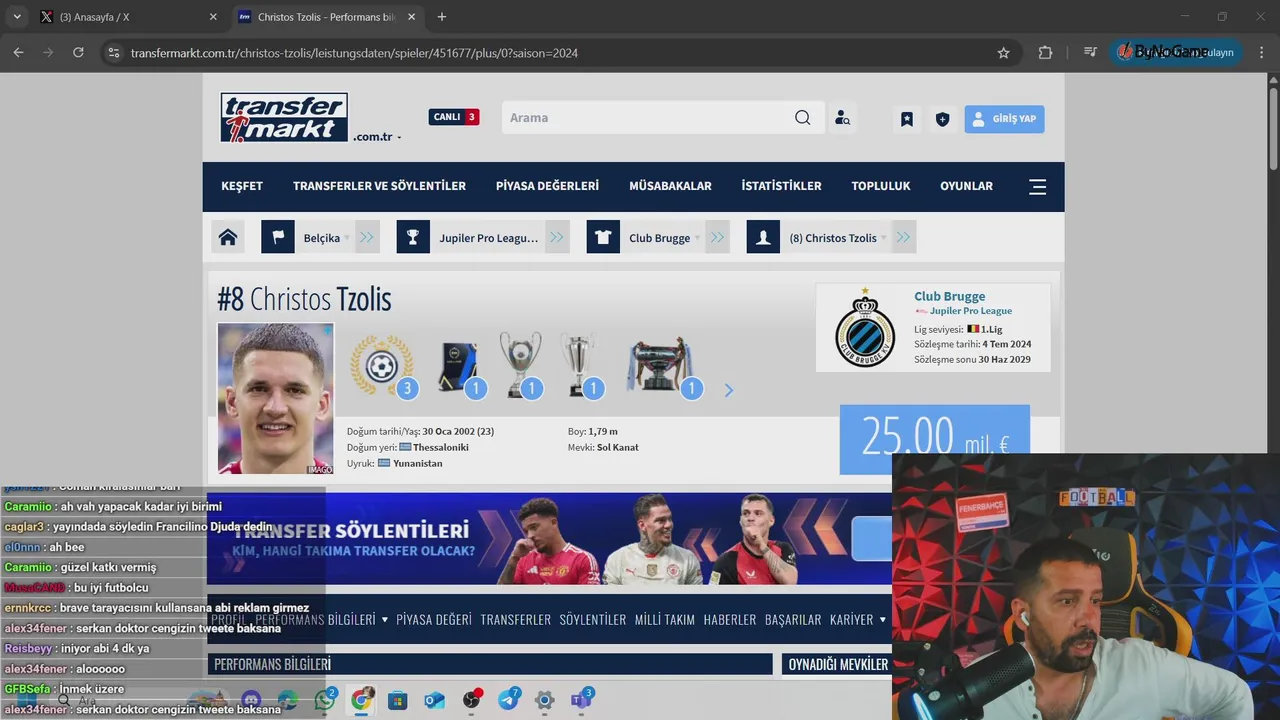This screenshot has width=1280, height=720.
Task: Open Telegram from the taskbar
Action: point(508,700)
